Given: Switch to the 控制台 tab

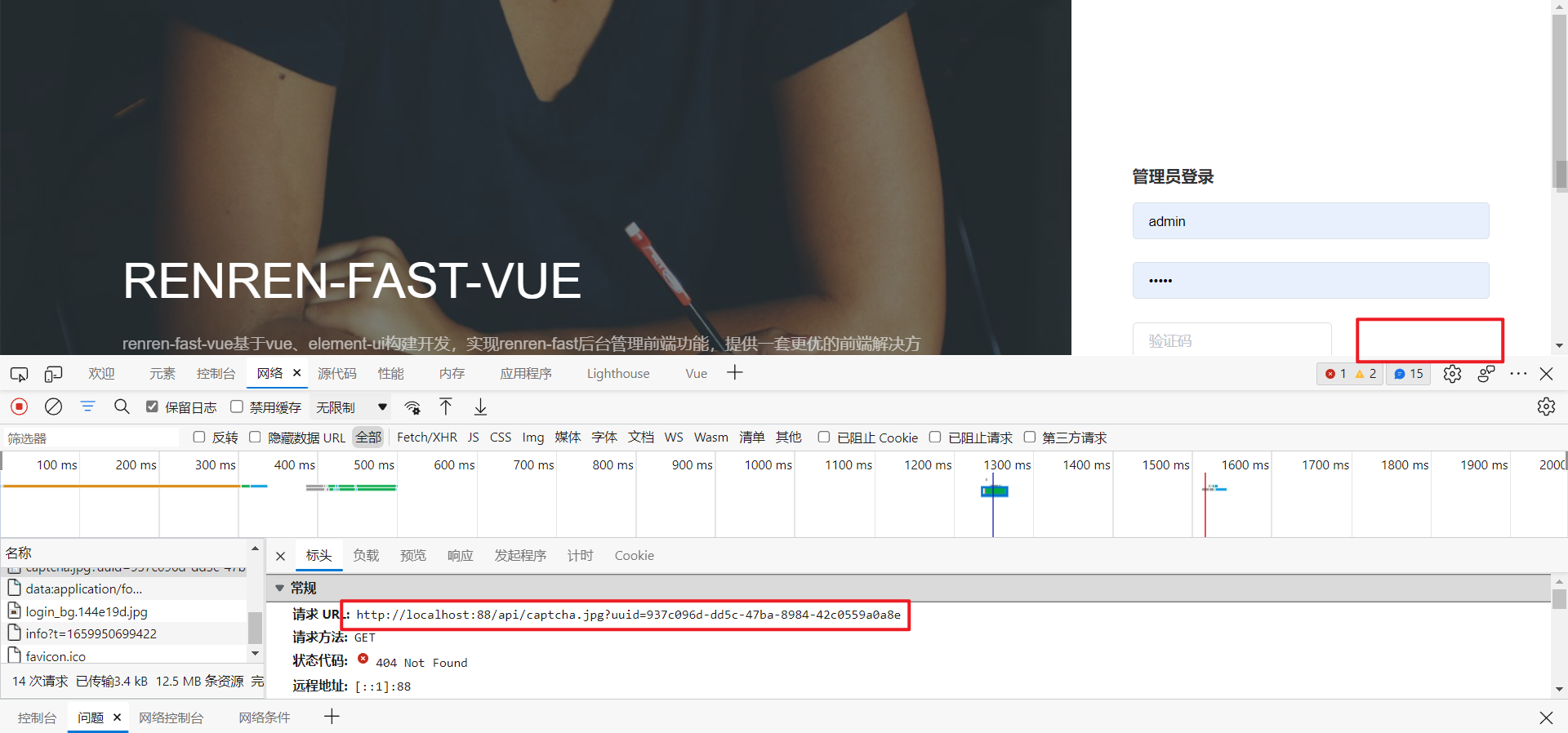Looking at the screenshot, I should pyautogui.click(x=216, y=374).
